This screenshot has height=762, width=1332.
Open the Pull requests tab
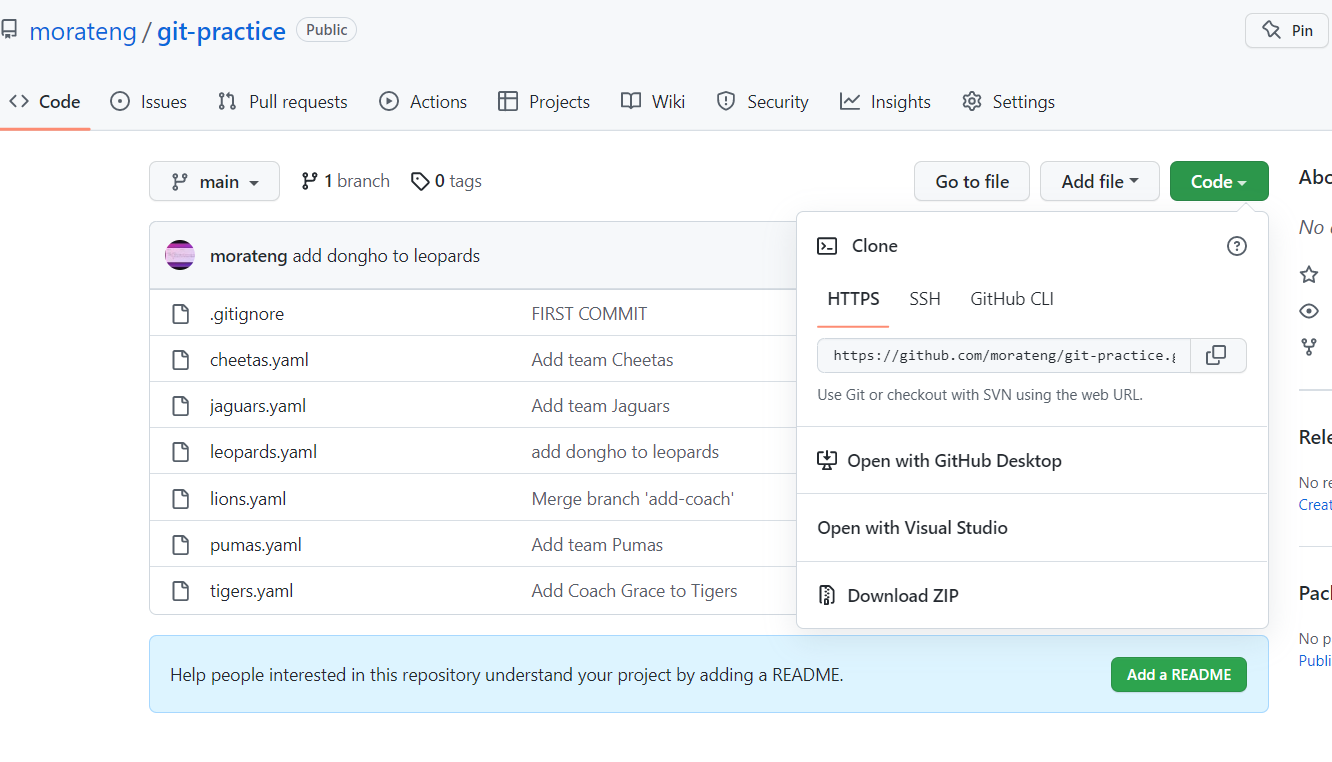click(x=283, y=102)
